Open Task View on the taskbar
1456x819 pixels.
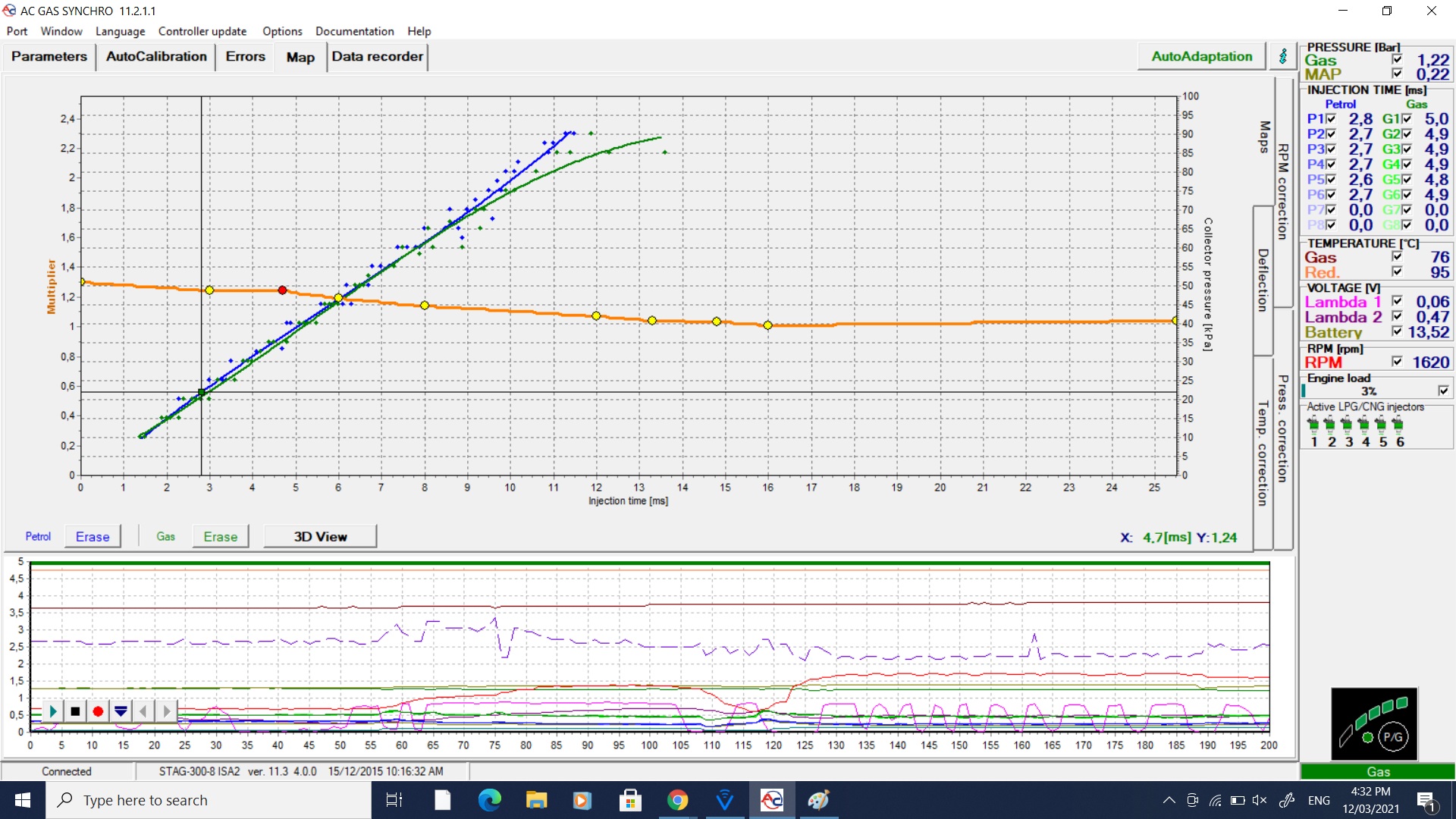(x=394, y=800)
